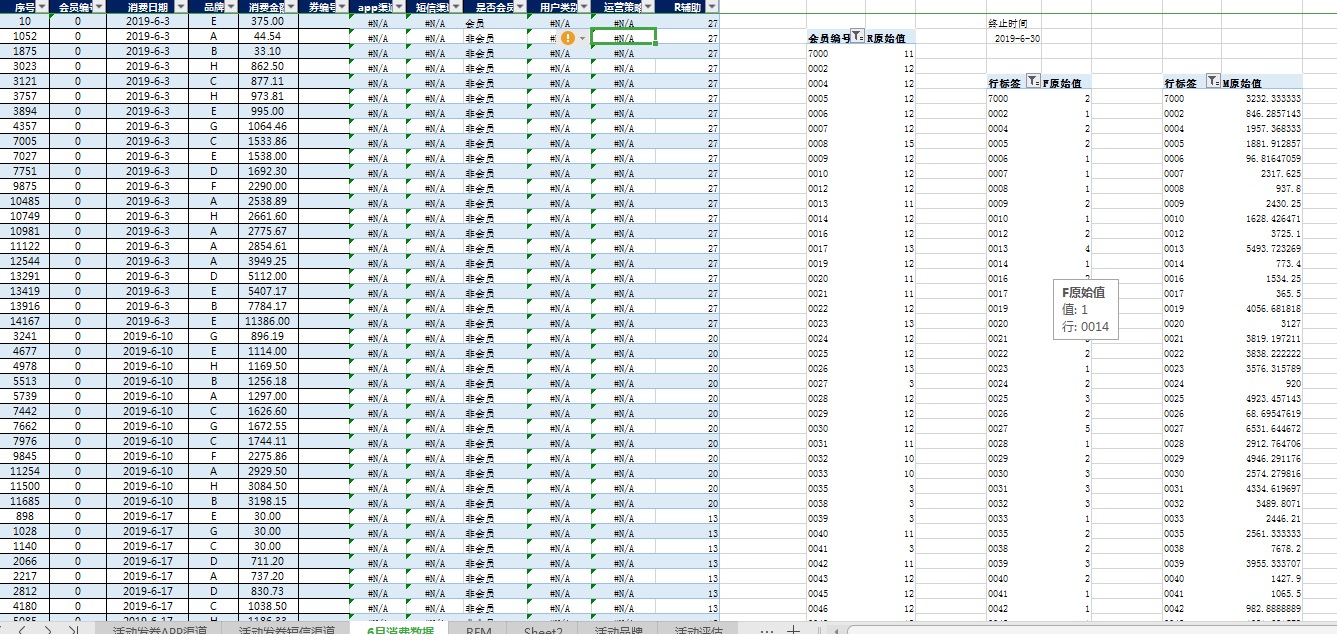Image resolution: width=1337 pixels, height=634 pixels.
Task: Add a new sheet with plus icon
Action: (794, 629)
